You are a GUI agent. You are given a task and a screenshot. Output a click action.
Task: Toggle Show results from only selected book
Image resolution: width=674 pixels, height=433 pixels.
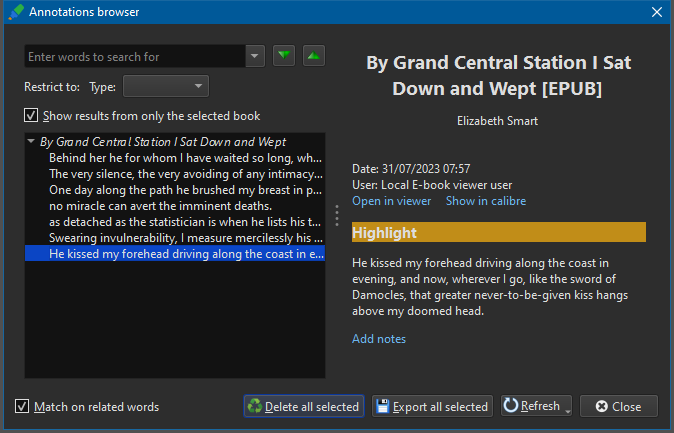click(31, 115)
